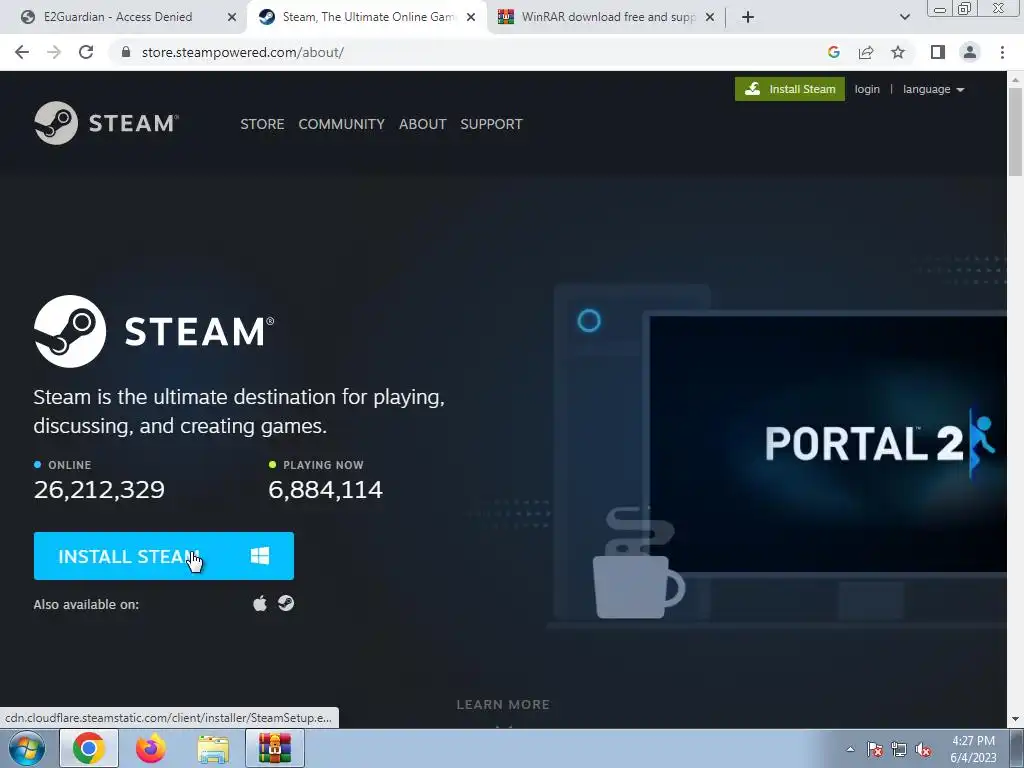Screen dimensions: 1024x768
Task: Open COMMUNITY menu
Action: point(342,124)
